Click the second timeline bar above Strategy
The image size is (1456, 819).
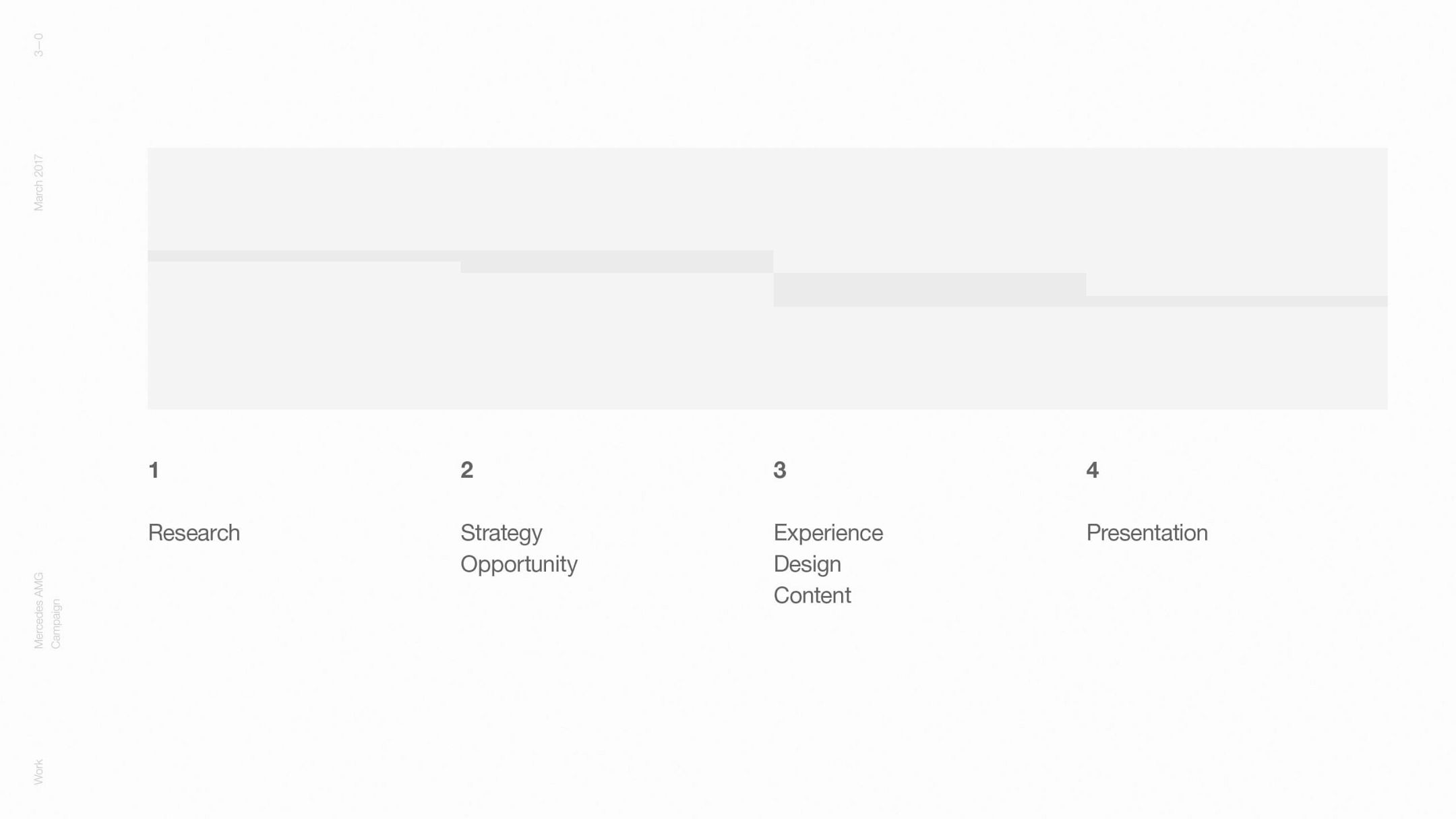616,262
